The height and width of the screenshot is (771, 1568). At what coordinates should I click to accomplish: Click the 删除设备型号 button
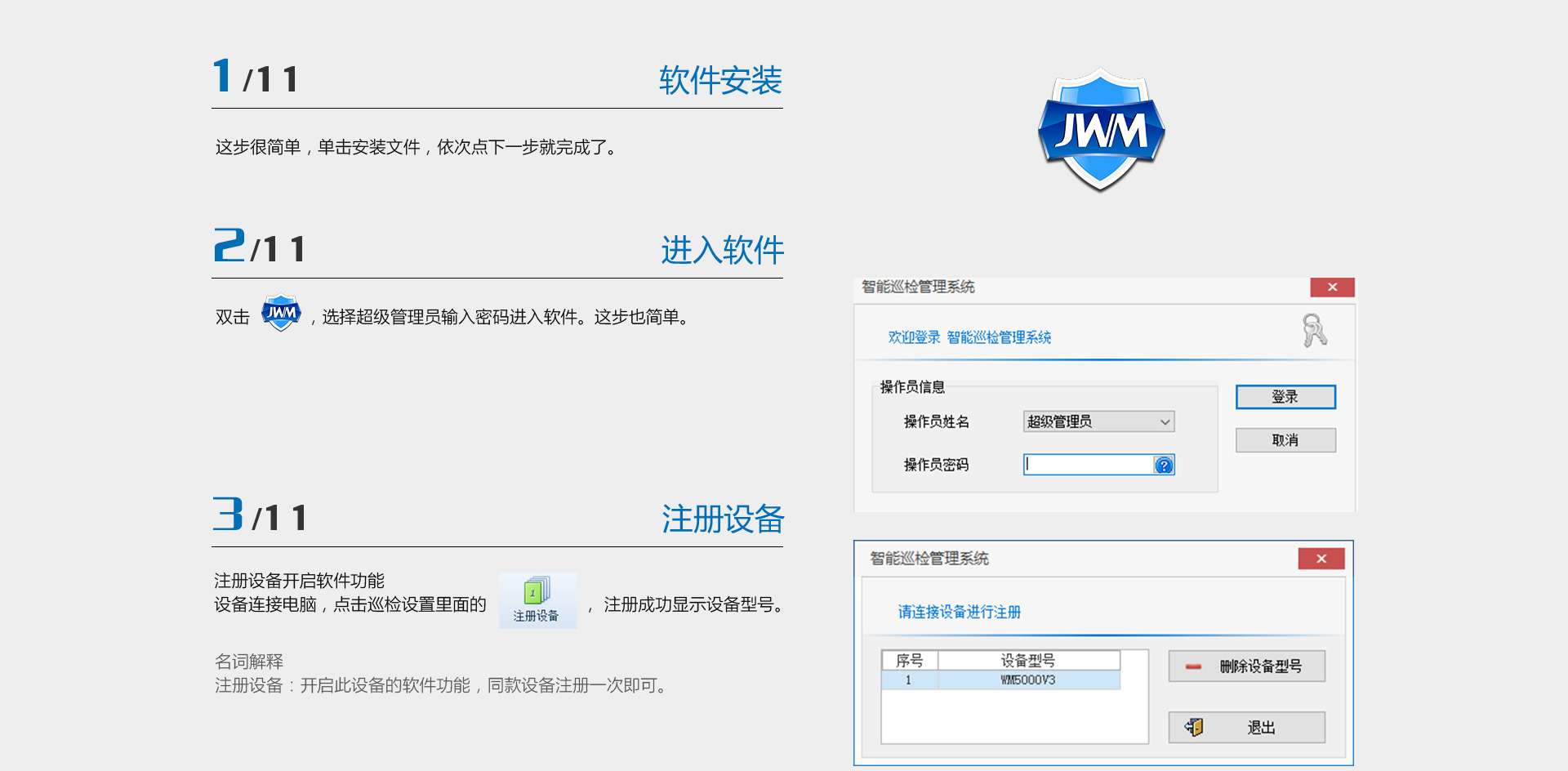[x=1246, y=666]
